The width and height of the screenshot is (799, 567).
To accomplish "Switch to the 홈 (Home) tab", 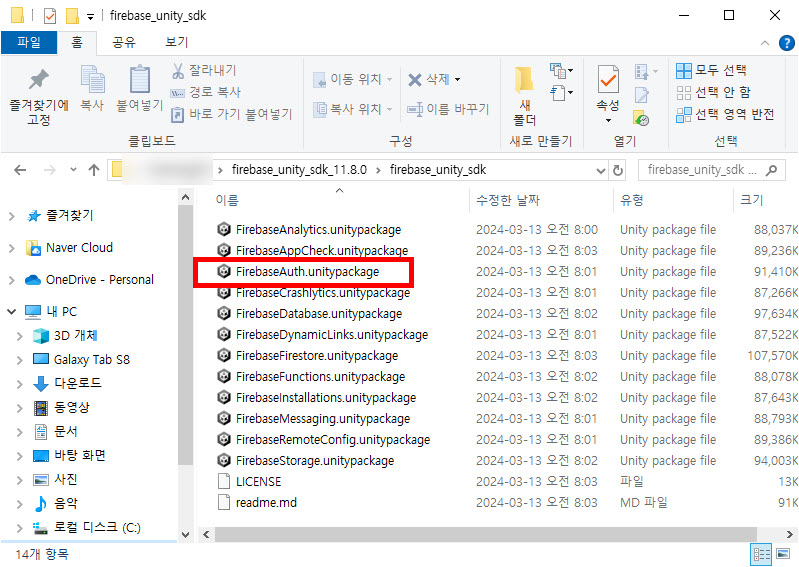I will point(76,42).
